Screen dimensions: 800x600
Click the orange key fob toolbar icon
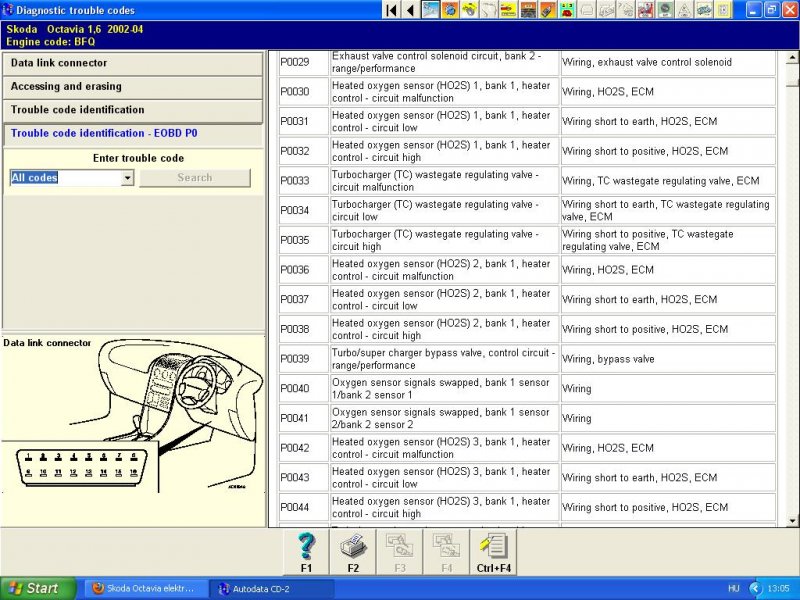(547, 10)
